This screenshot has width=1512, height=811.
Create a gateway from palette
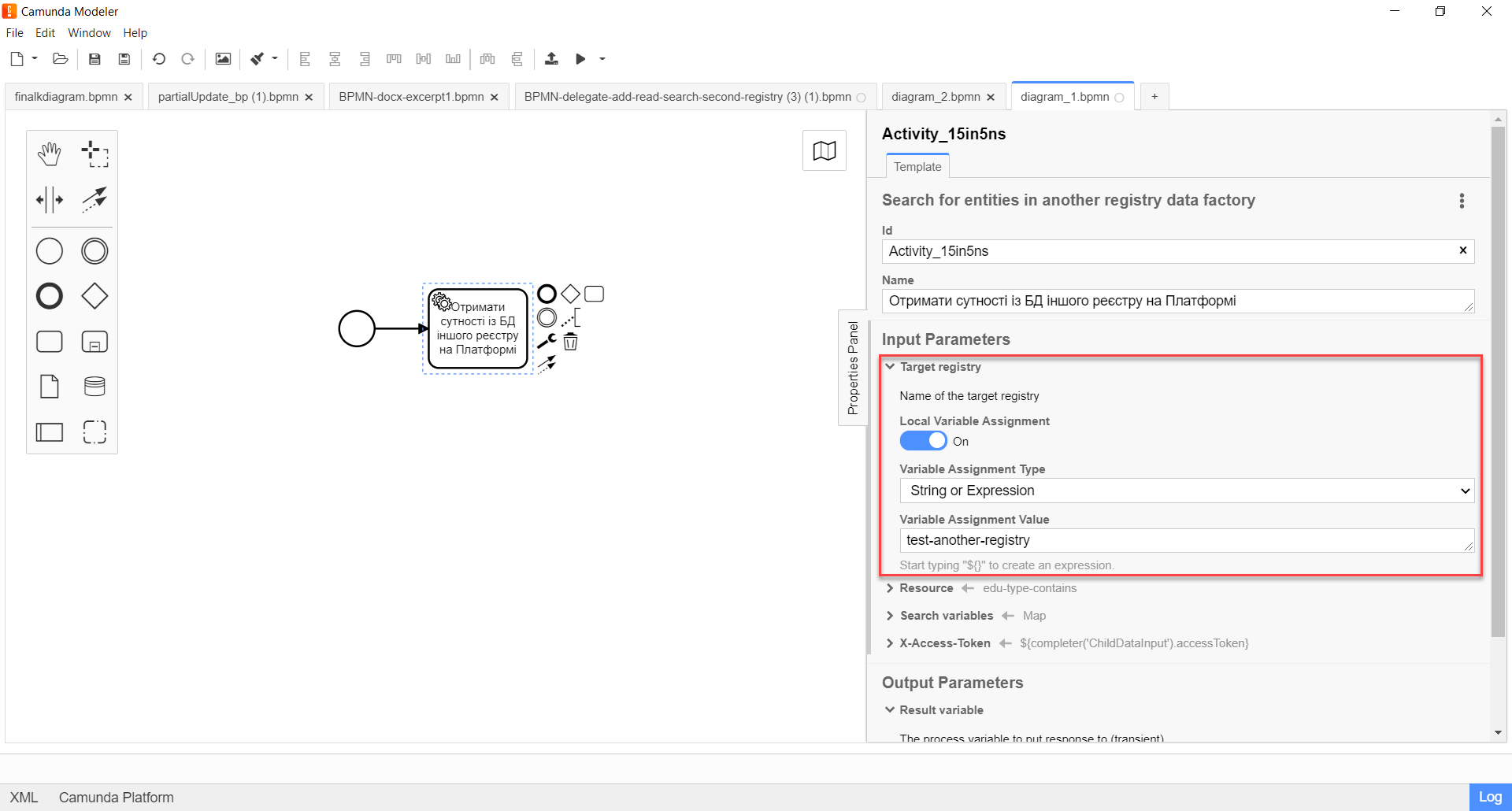94,296
